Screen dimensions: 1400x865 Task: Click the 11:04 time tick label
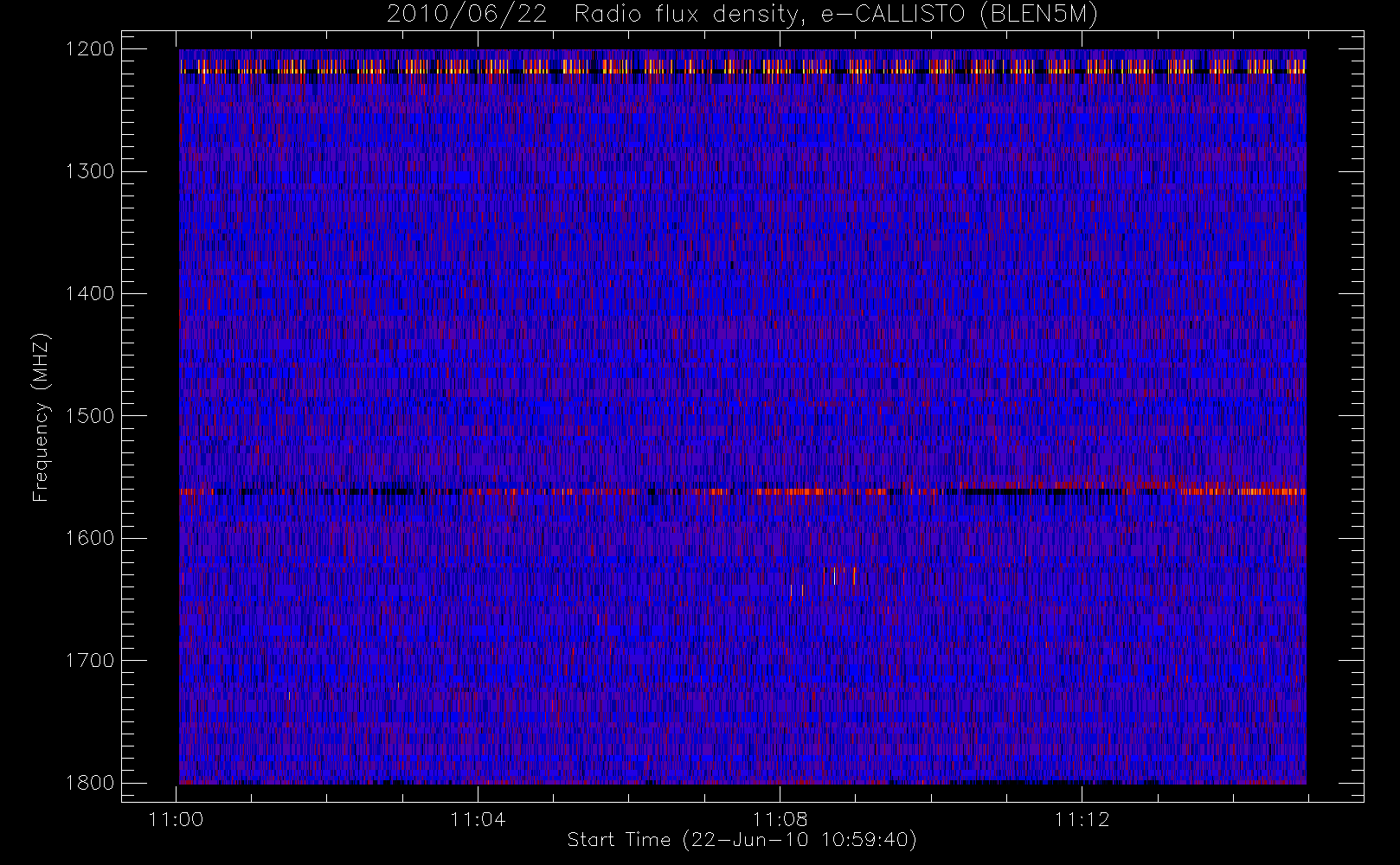(x=478, y=819)
